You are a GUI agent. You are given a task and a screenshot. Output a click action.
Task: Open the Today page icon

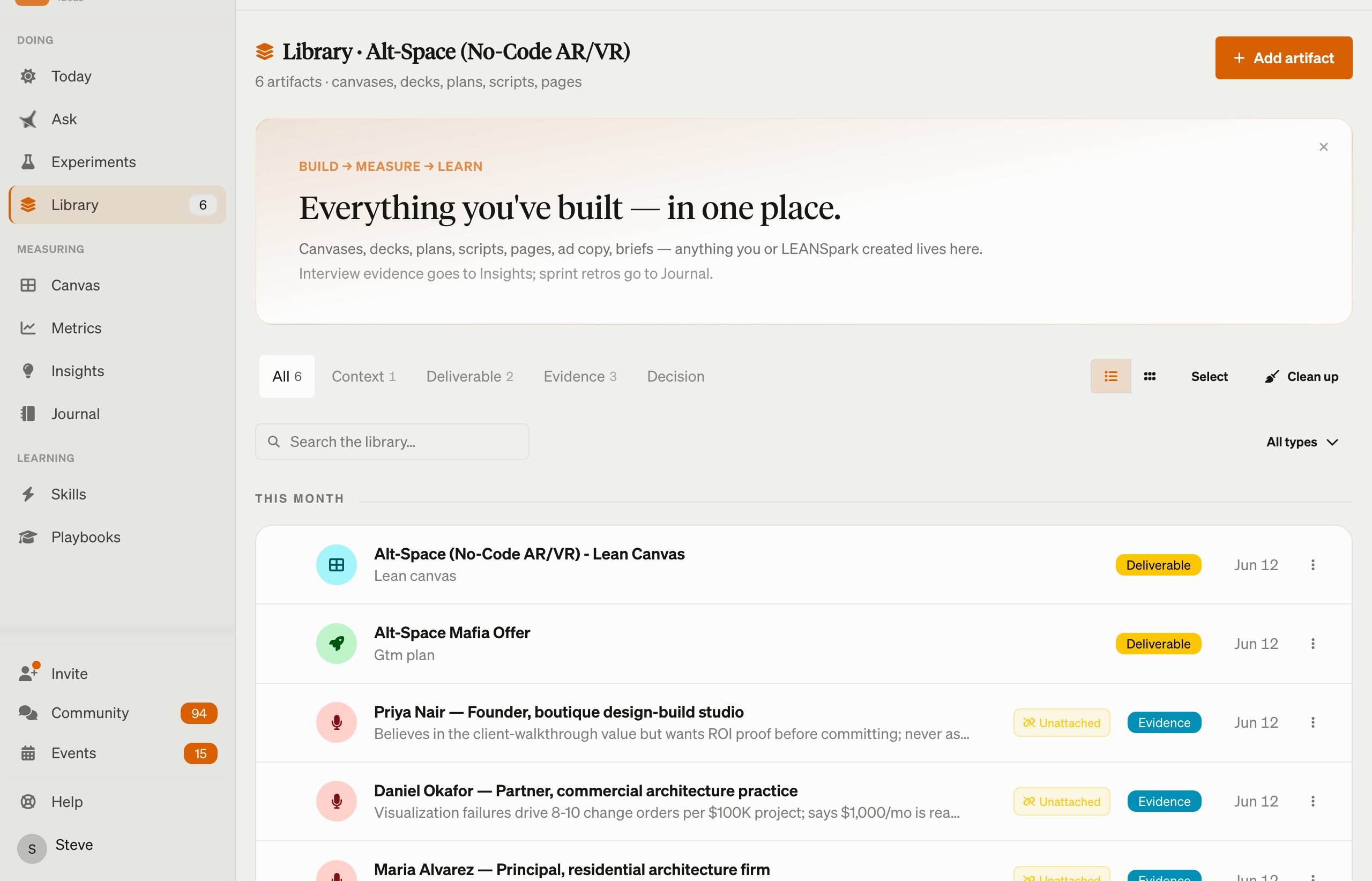pyautogui.click(x=28, y=76)
